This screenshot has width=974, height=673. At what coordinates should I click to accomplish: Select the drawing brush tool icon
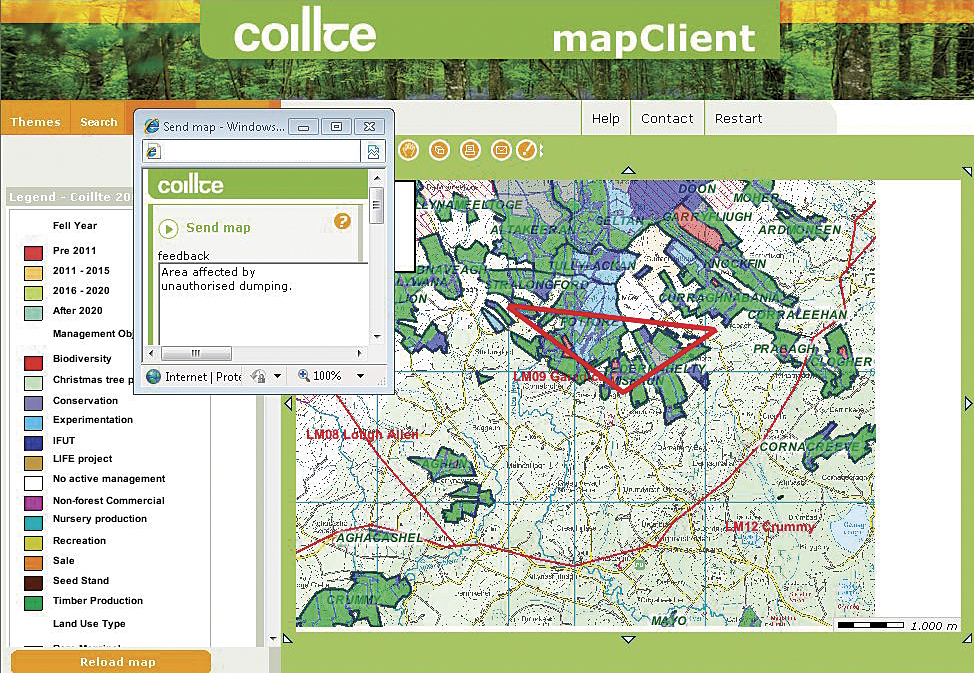[x=526, y=150]
